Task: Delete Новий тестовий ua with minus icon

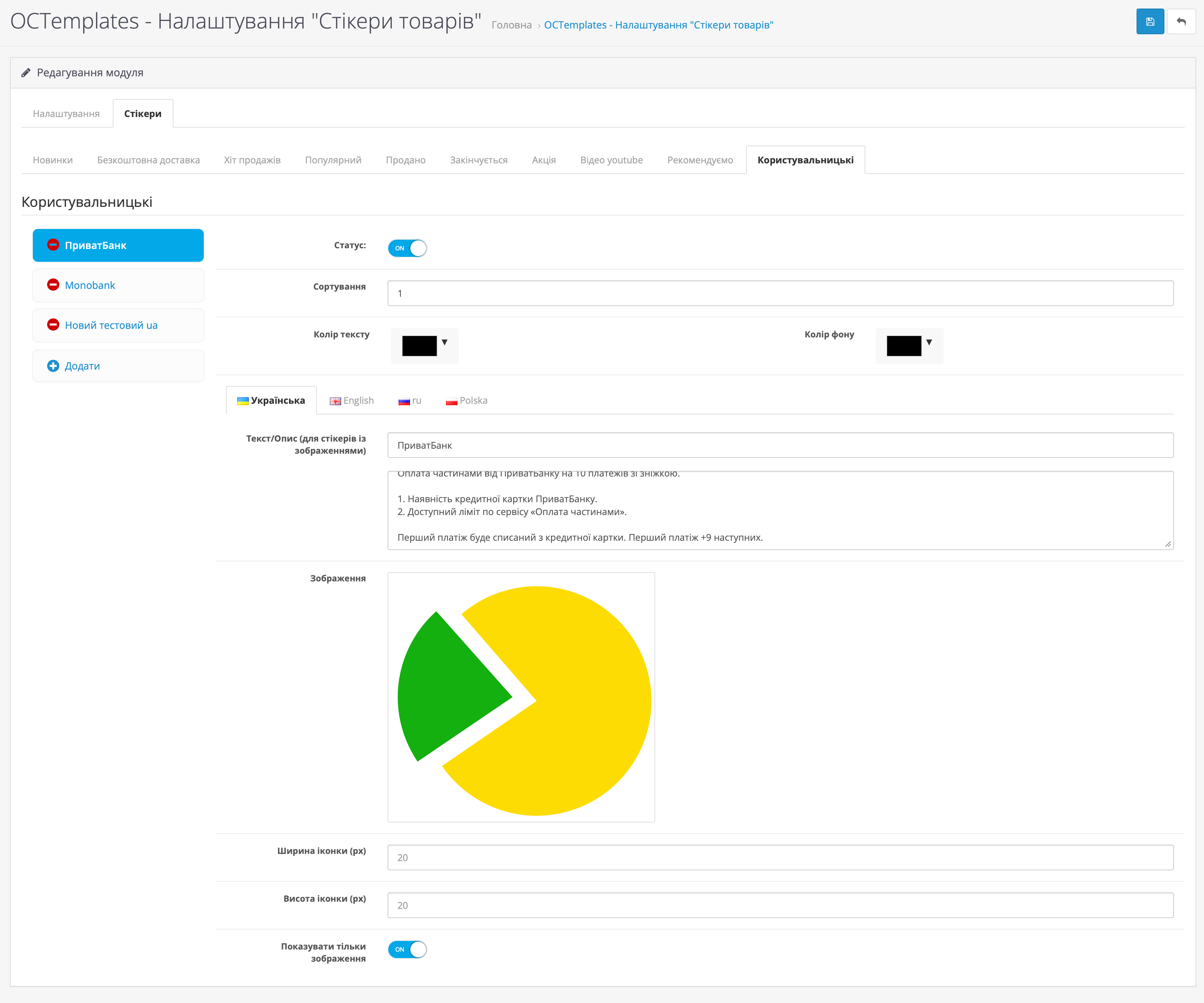Action: pyautogui.click(x=53, y=325)
